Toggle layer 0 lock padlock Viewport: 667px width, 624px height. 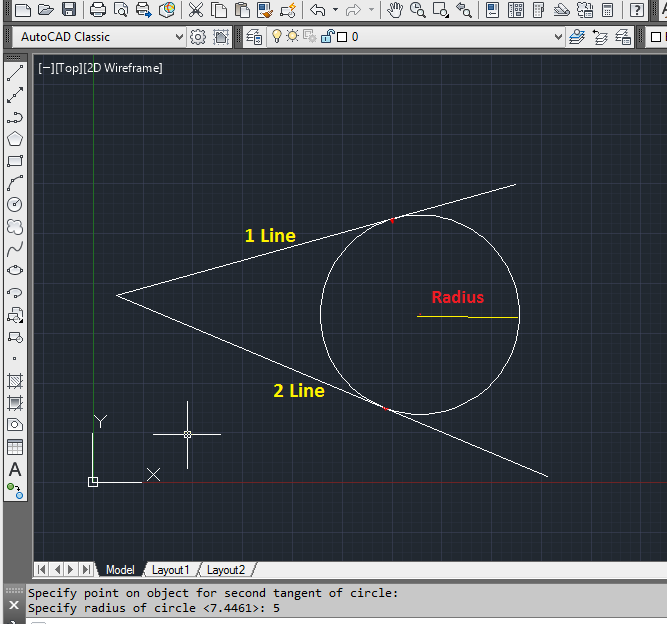tap(327, 37)
